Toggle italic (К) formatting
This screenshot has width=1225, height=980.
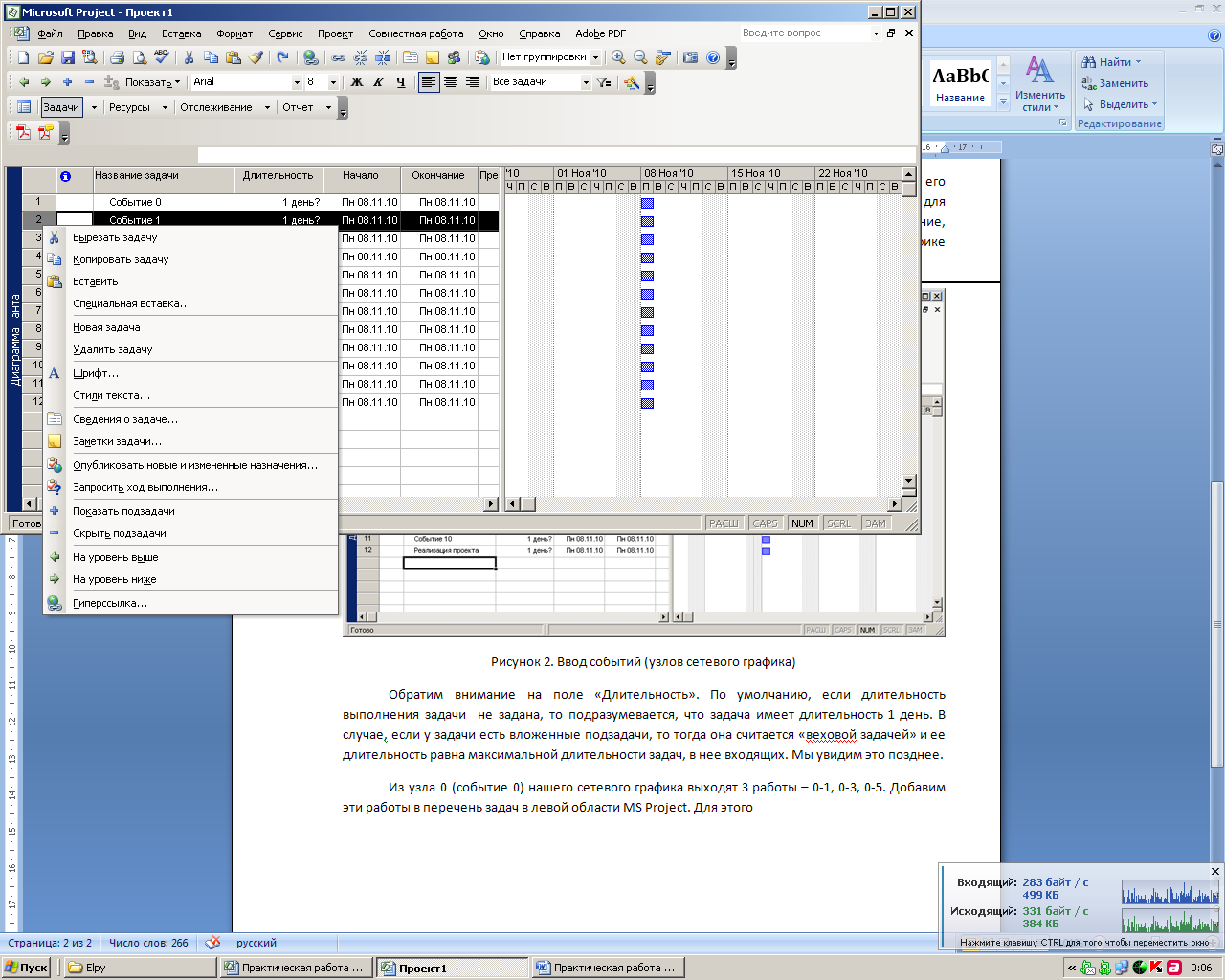(x=379, y=82)
